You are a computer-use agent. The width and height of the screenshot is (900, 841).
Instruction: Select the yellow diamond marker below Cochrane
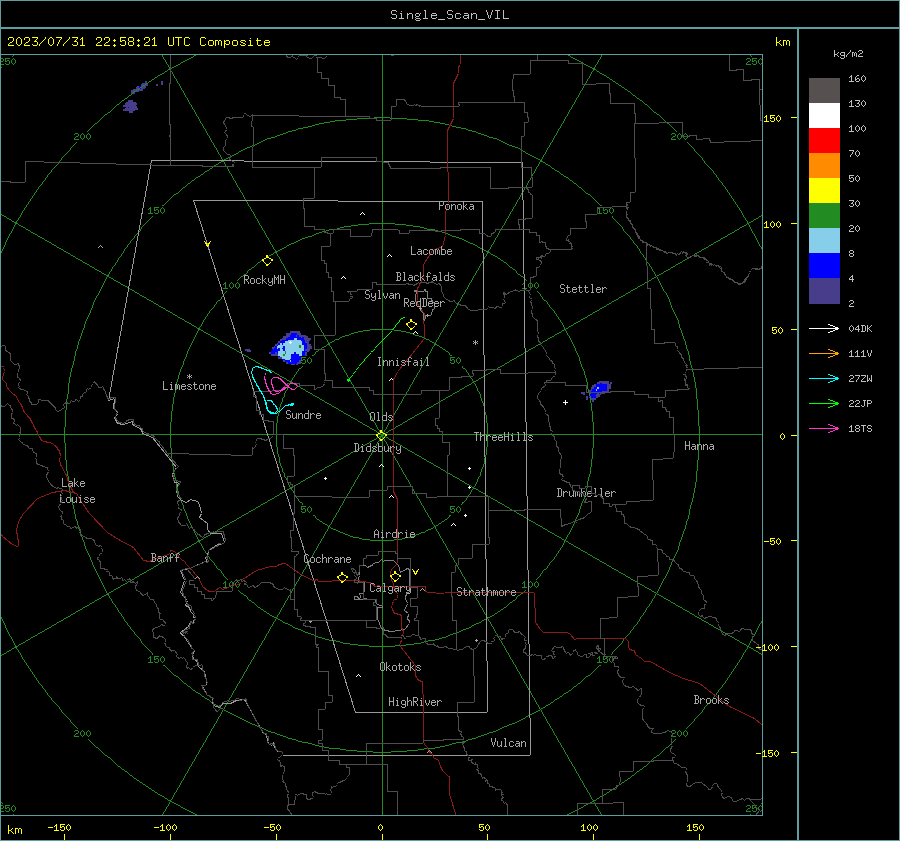342,578
